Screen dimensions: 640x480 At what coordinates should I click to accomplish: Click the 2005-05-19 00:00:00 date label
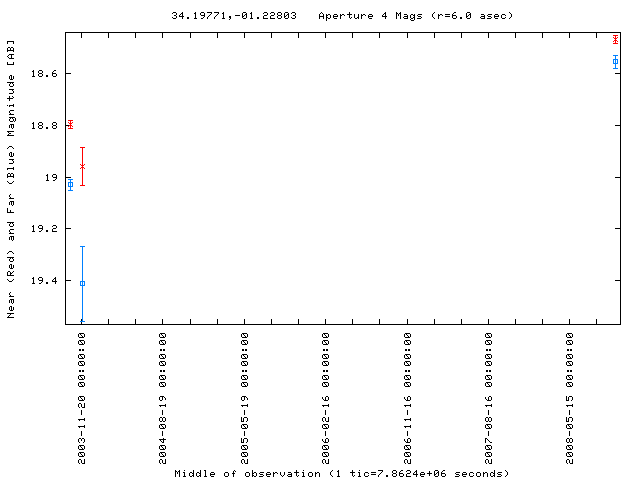point(244,398)
